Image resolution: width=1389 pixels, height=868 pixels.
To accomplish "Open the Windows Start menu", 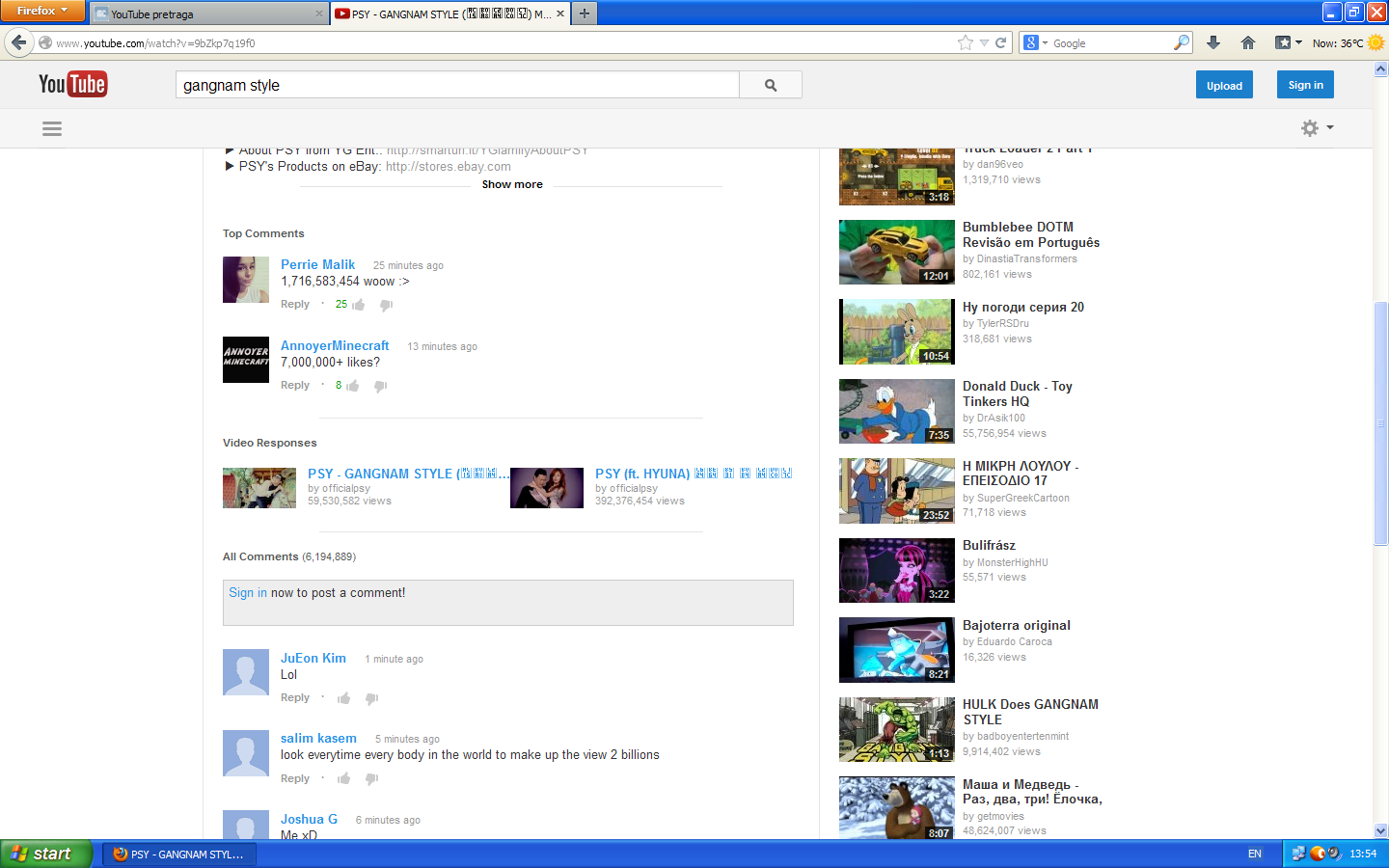I will tap(46, 854).
